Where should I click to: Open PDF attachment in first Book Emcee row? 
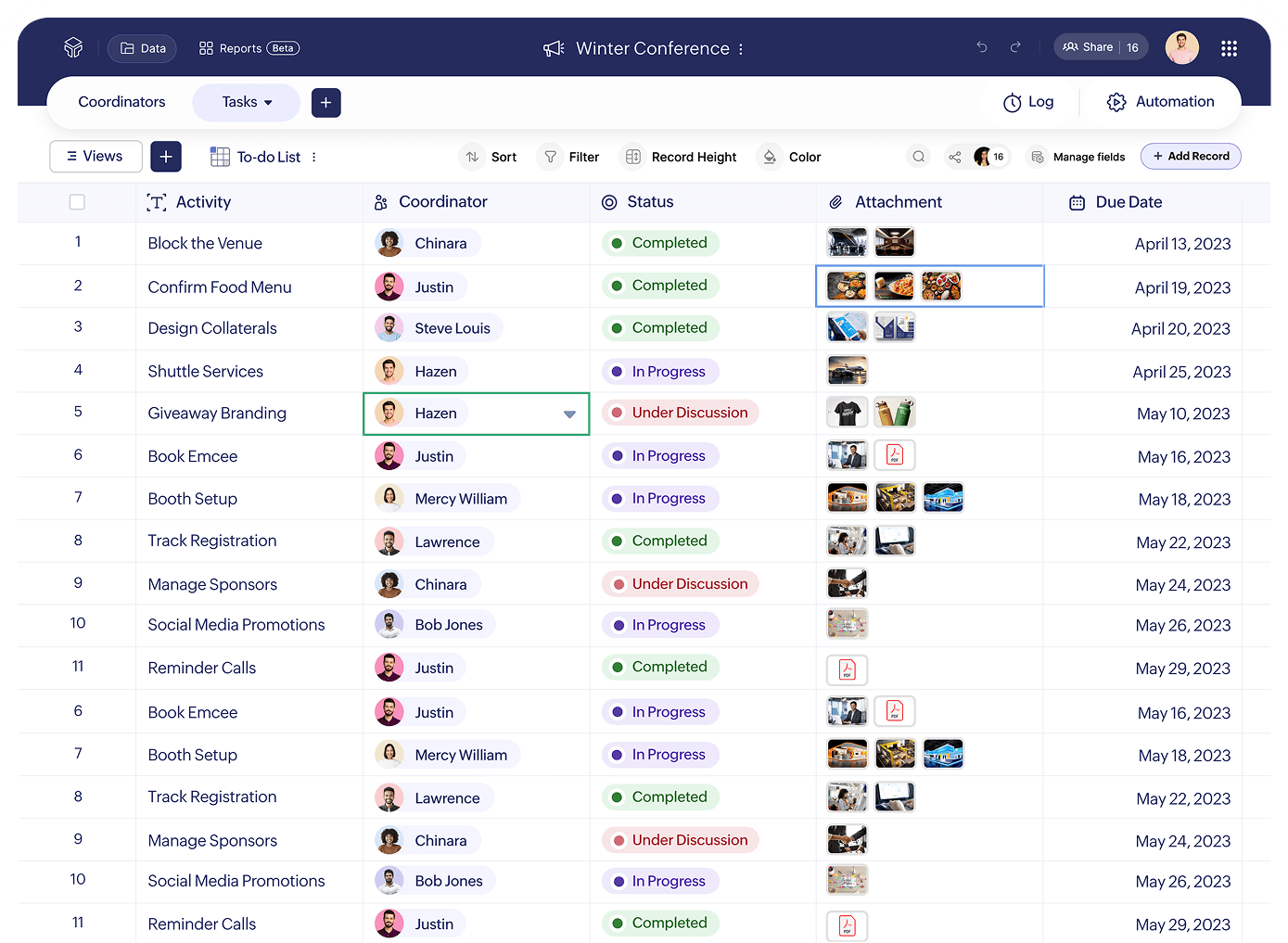[x=895, y=455]
